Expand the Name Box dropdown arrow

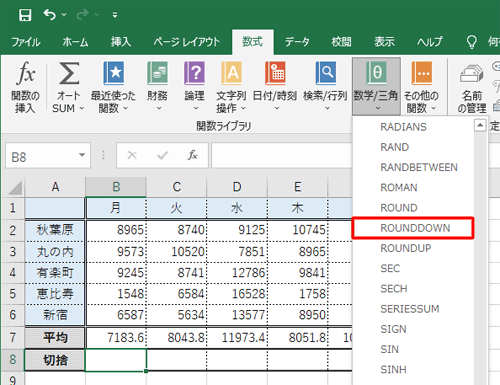[x=82, y=155]
